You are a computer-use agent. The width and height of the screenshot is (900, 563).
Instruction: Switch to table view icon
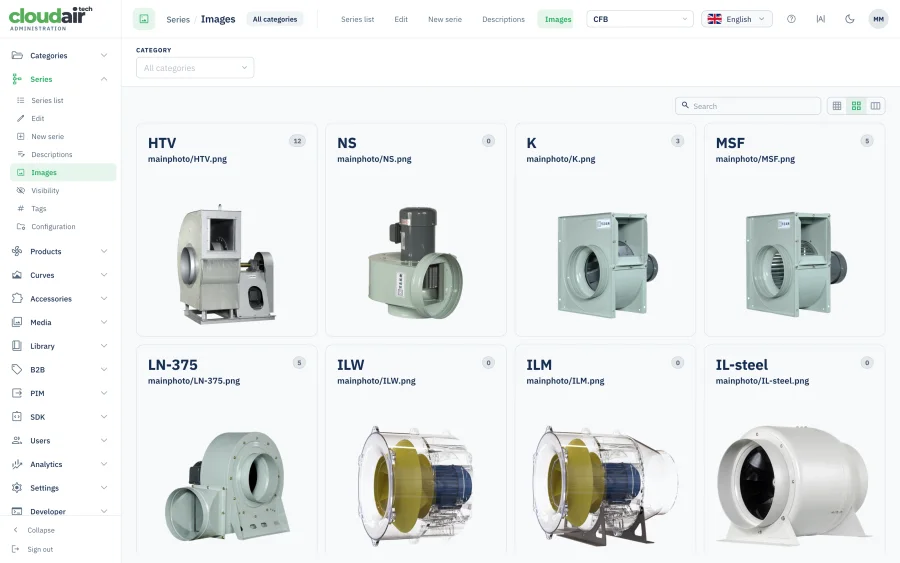pos(837,106)
